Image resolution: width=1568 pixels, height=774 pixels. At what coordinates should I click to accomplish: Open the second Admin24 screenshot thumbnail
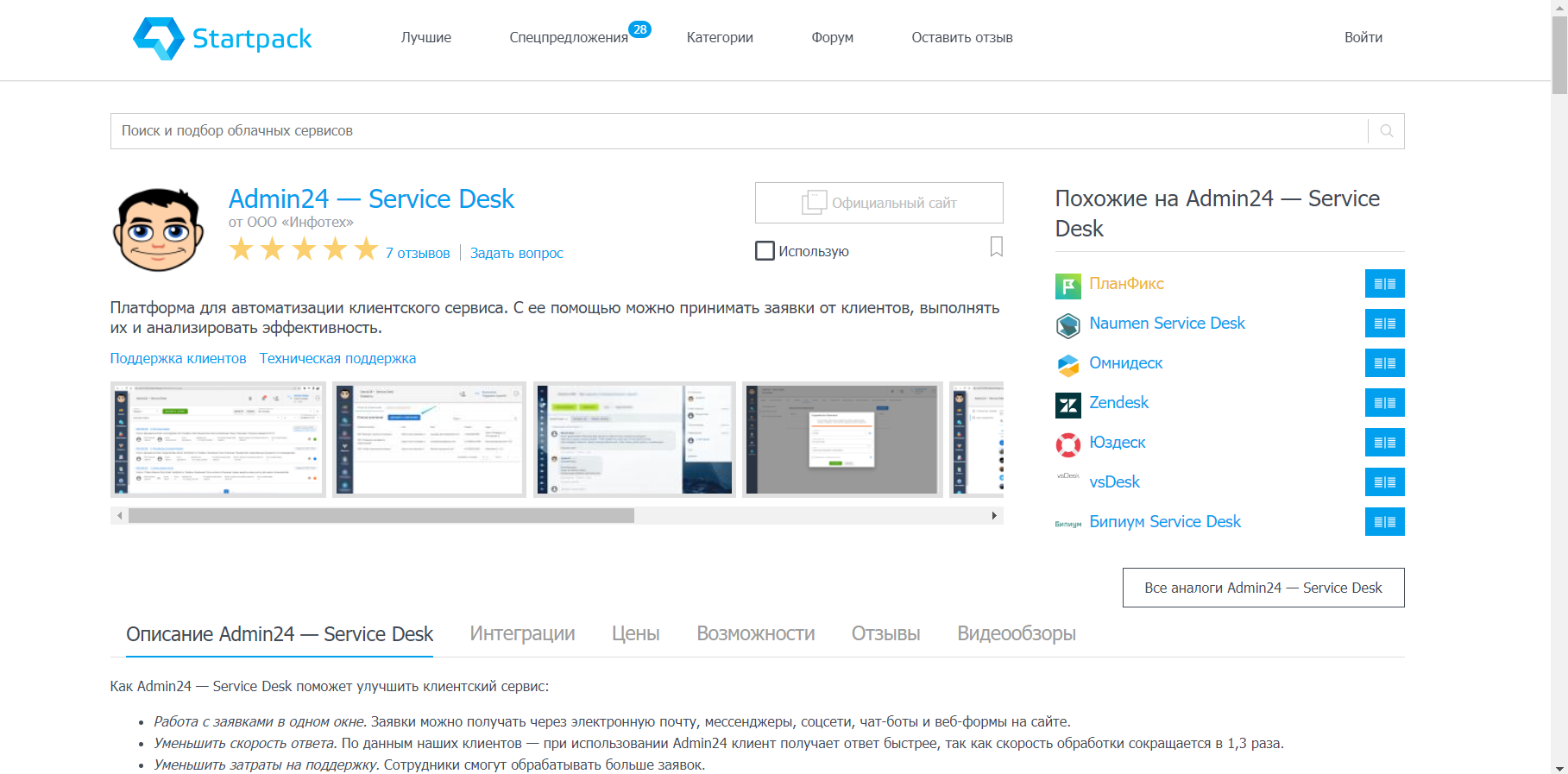click(x=430, y=440)
